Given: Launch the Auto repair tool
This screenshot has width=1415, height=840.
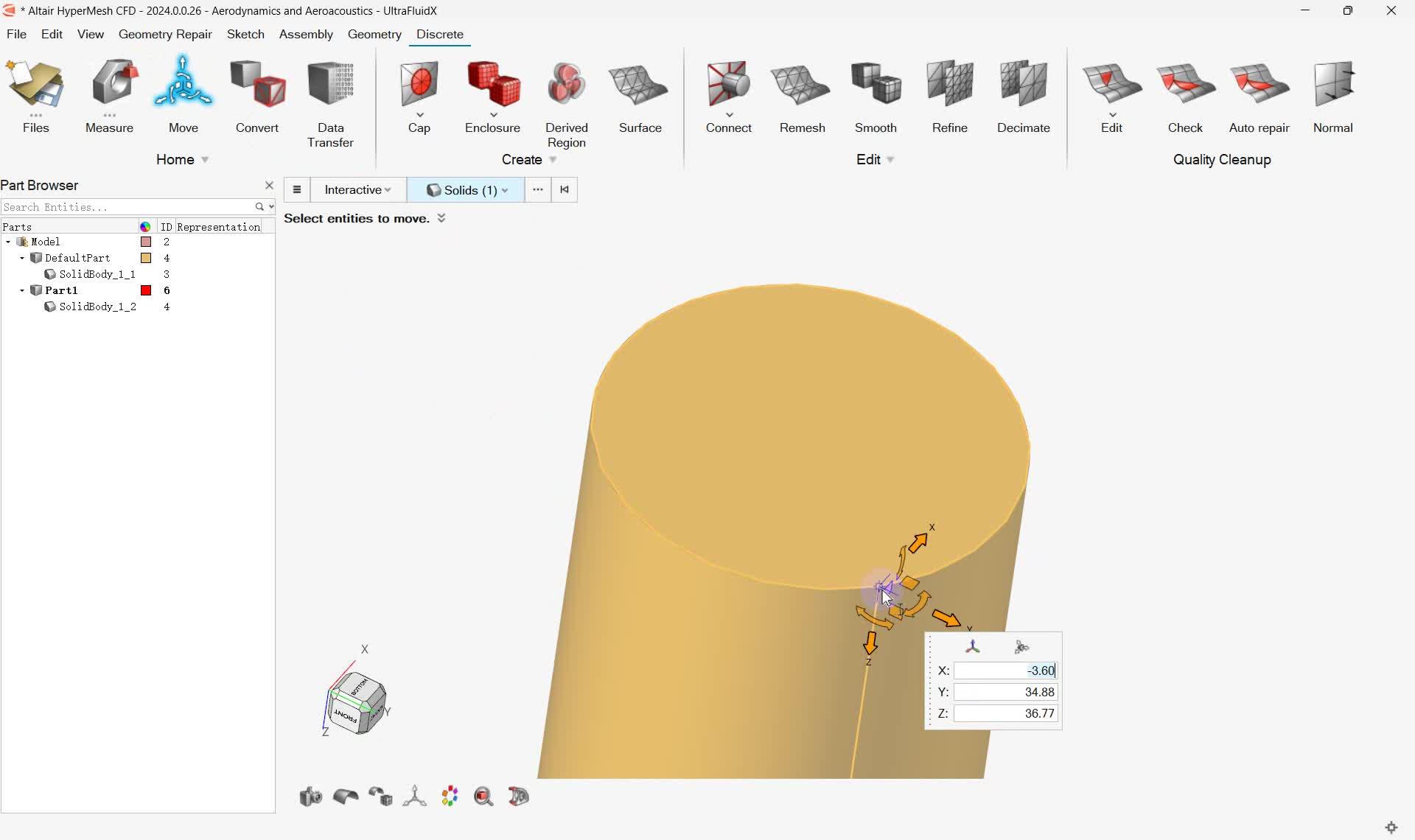Looking at the screenshot, I should (x=1259, y=85).
